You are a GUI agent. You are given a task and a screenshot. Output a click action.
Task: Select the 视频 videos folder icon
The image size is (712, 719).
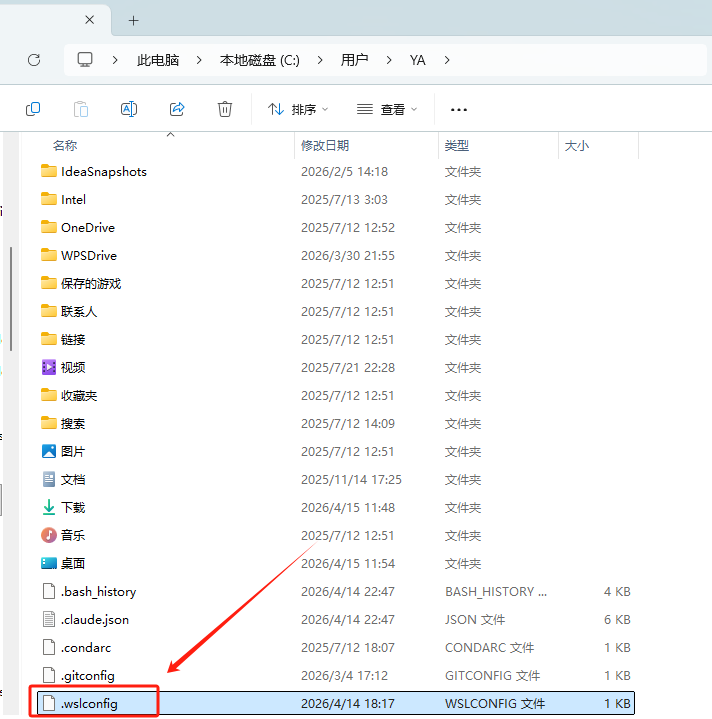(x=49, y=367)
